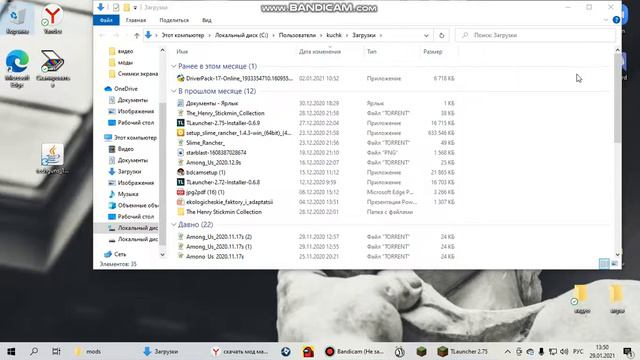Click Этот компьютер in the address breadcrumb
The image size is (640, 360).
[182, 36]
